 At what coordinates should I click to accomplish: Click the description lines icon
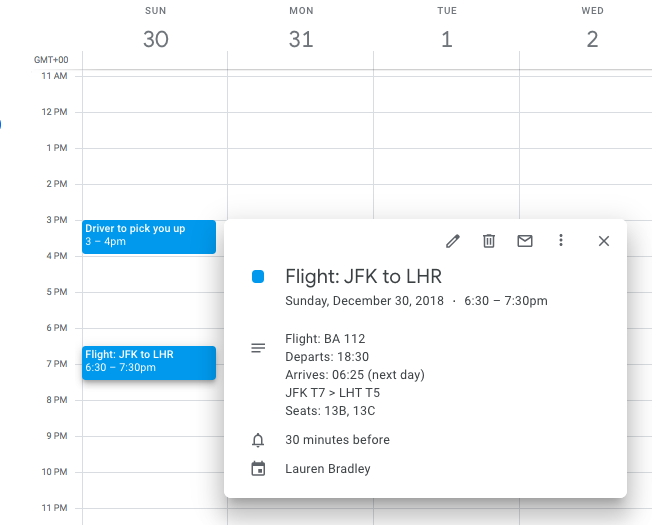click(258, 348)
